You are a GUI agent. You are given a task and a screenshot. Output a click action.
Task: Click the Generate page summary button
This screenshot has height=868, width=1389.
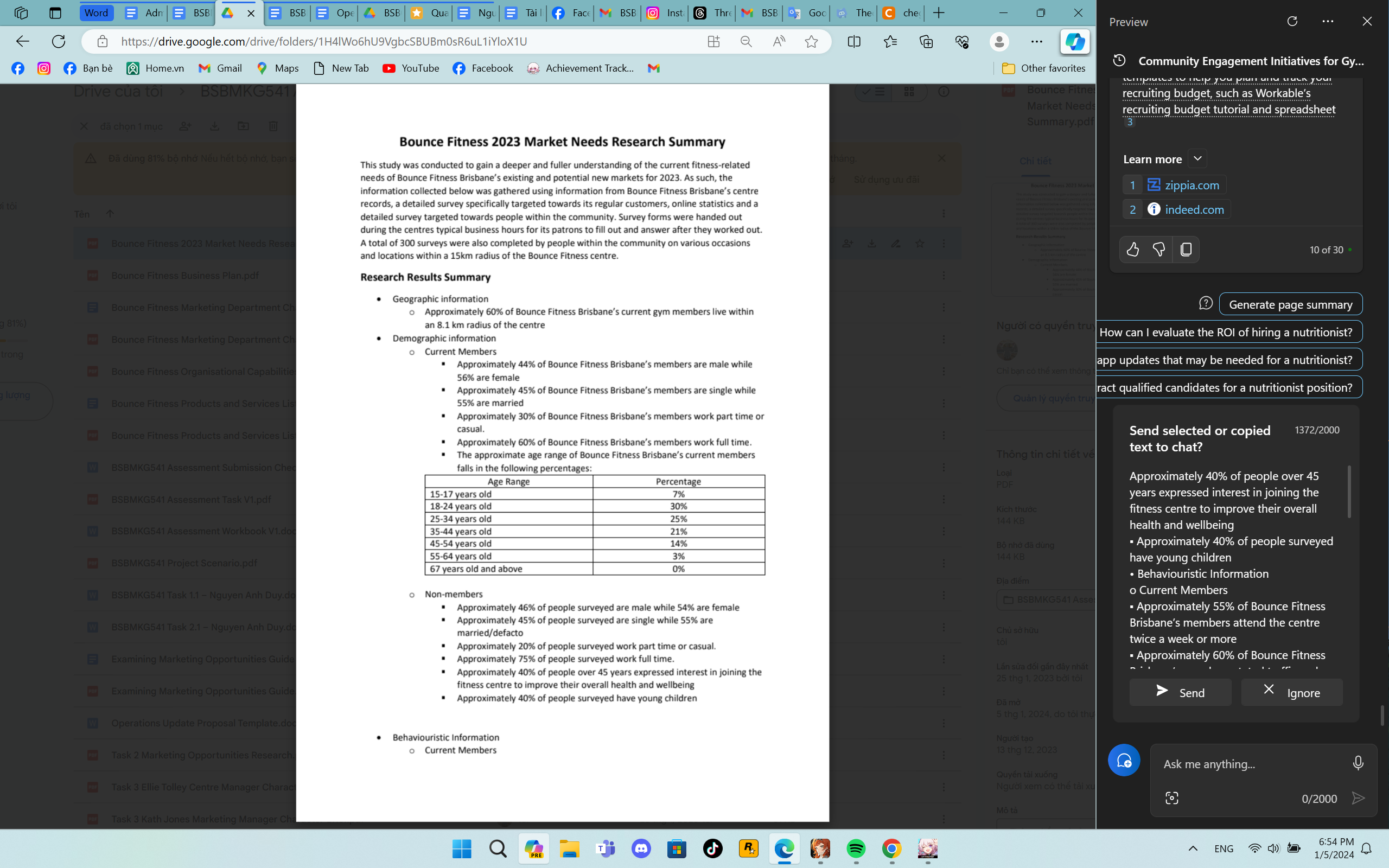(x=1290, y=304)
